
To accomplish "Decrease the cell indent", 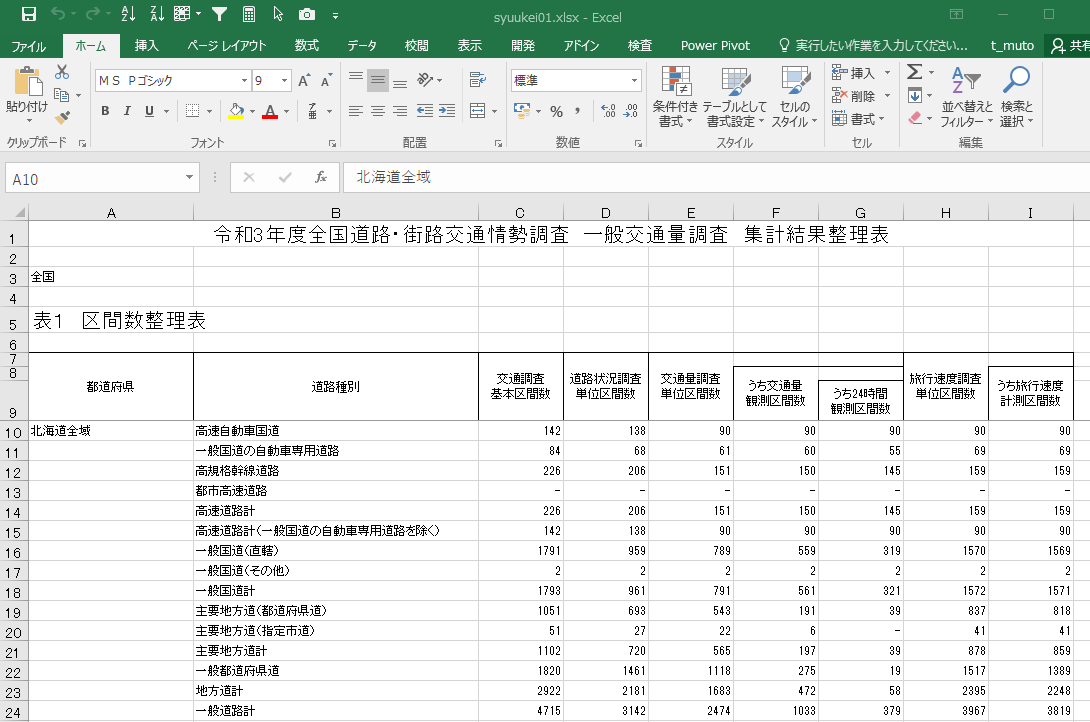I will point(425,110).
